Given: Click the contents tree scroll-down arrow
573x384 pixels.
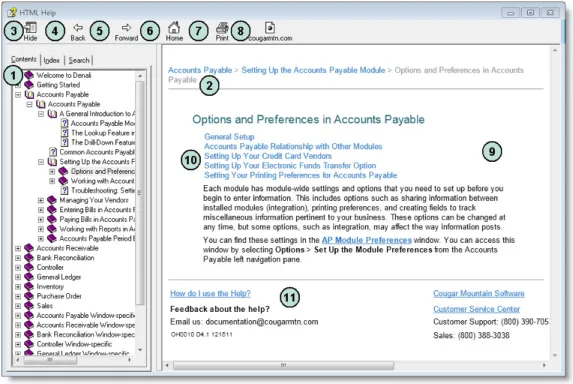Looking at the screenshot, I should pos(140,350).
